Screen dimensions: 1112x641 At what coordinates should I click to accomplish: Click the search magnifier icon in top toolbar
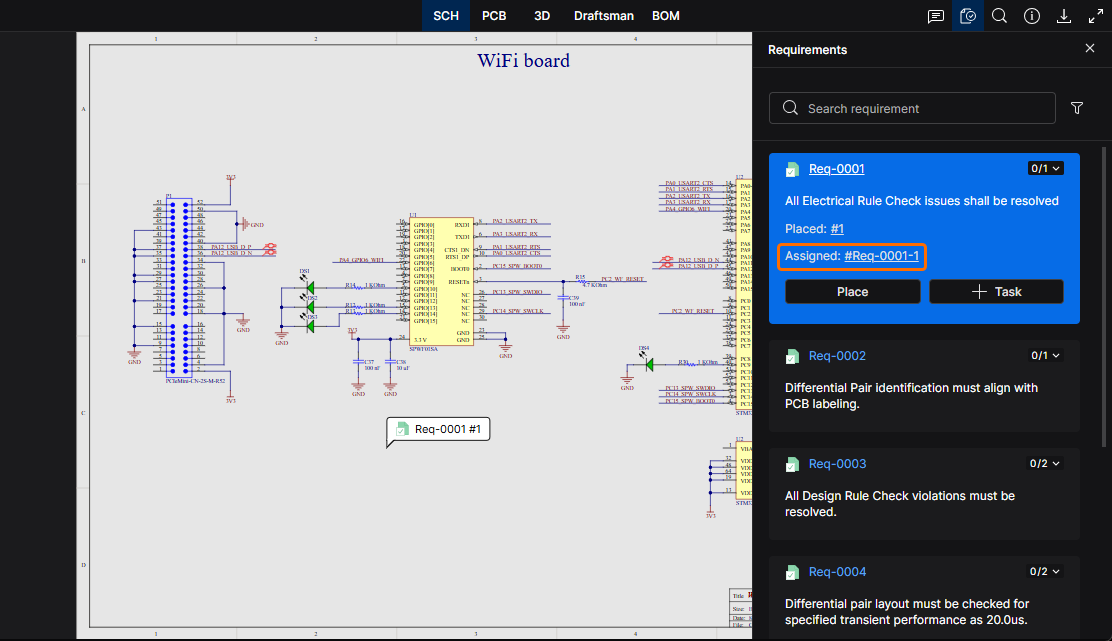999,16
